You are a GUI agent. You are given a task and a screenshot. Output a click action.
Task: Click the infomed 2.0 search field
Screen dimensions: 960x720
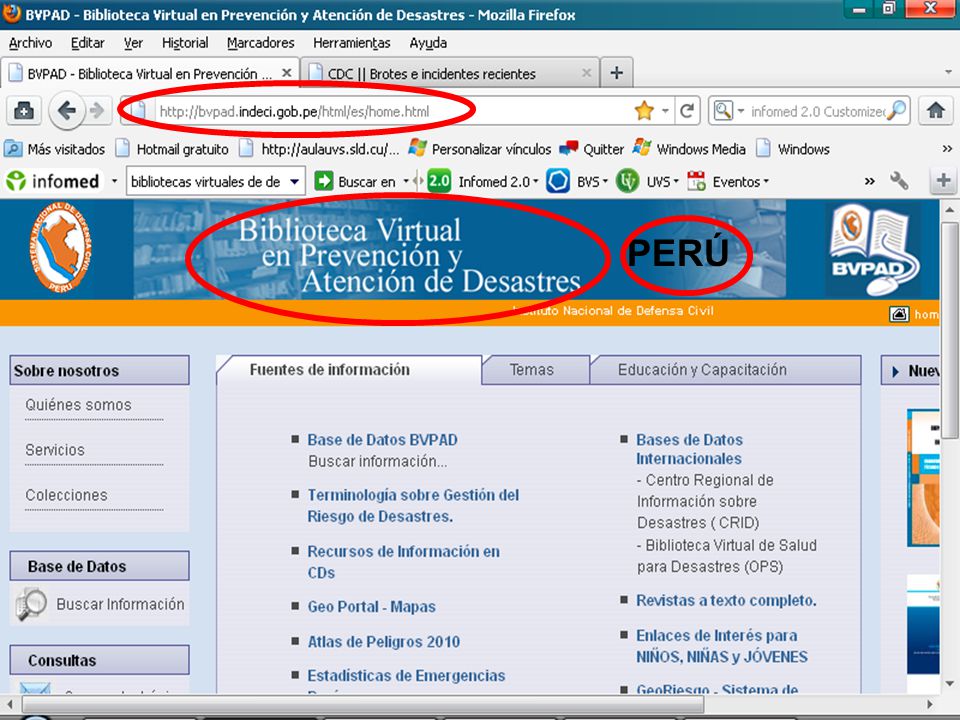(x=817, y=111)
